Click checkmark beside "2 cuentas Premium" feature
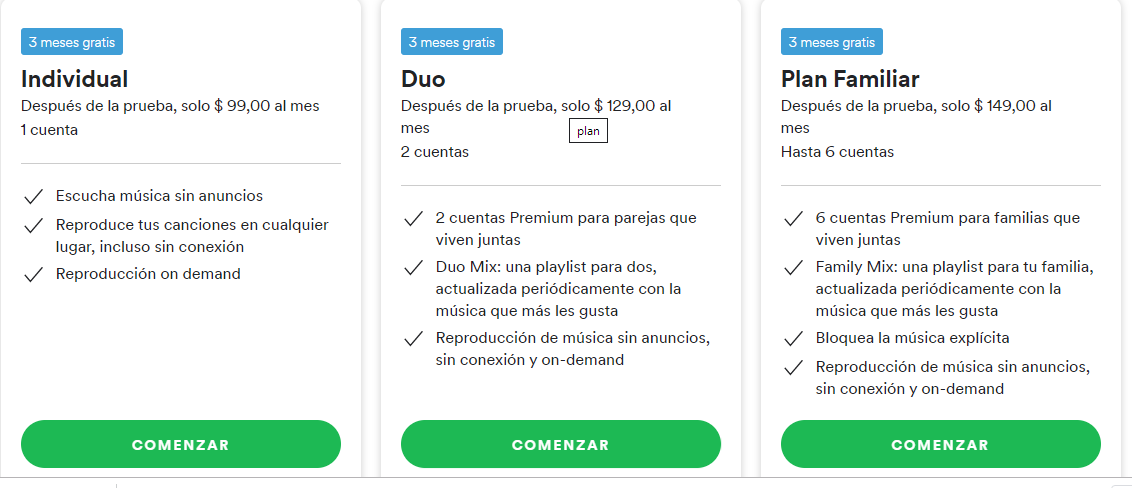 [x=413, y=218]
